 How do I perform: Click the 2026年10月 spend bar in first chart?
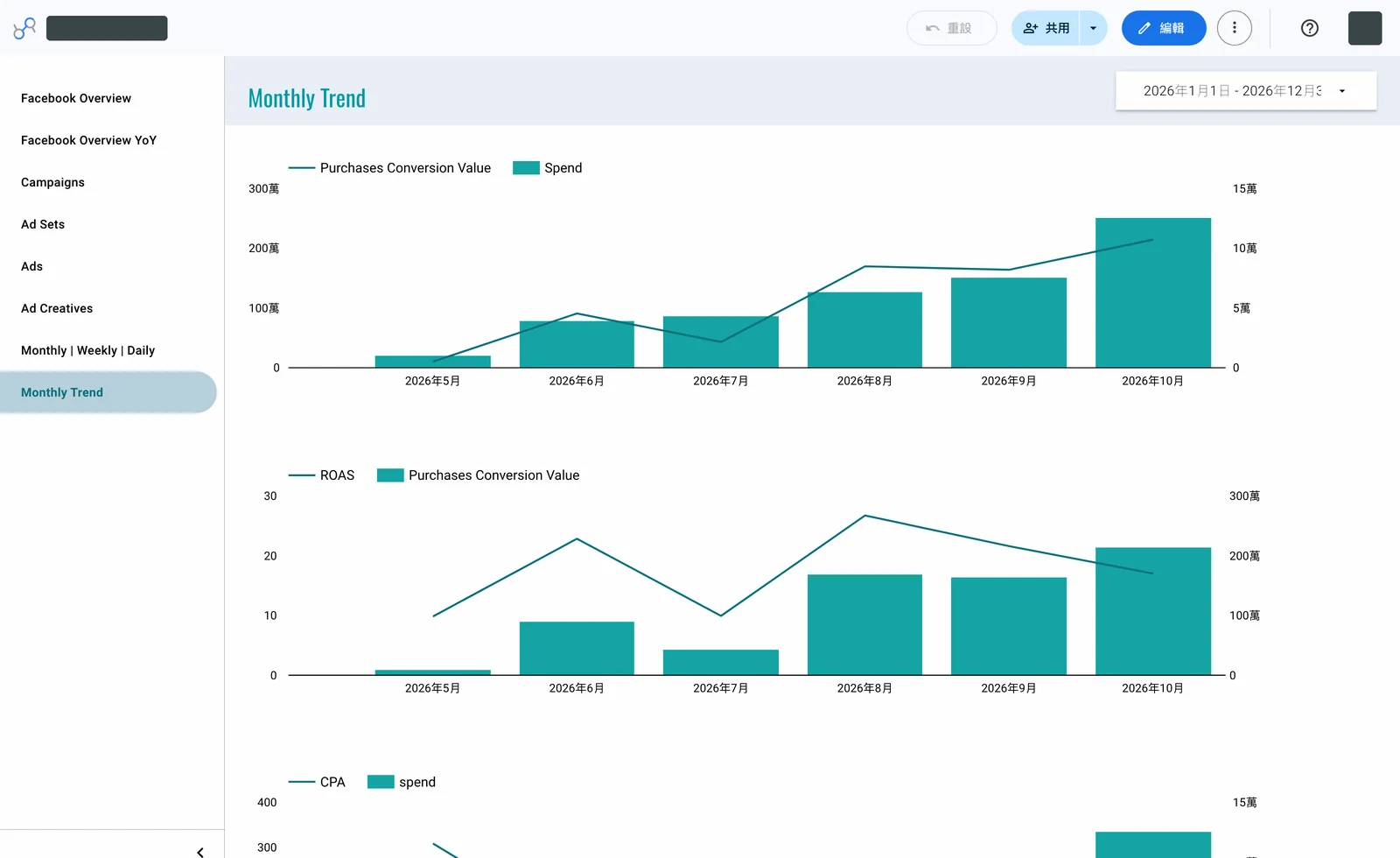pyautogui.click(x=1153, y=292)
